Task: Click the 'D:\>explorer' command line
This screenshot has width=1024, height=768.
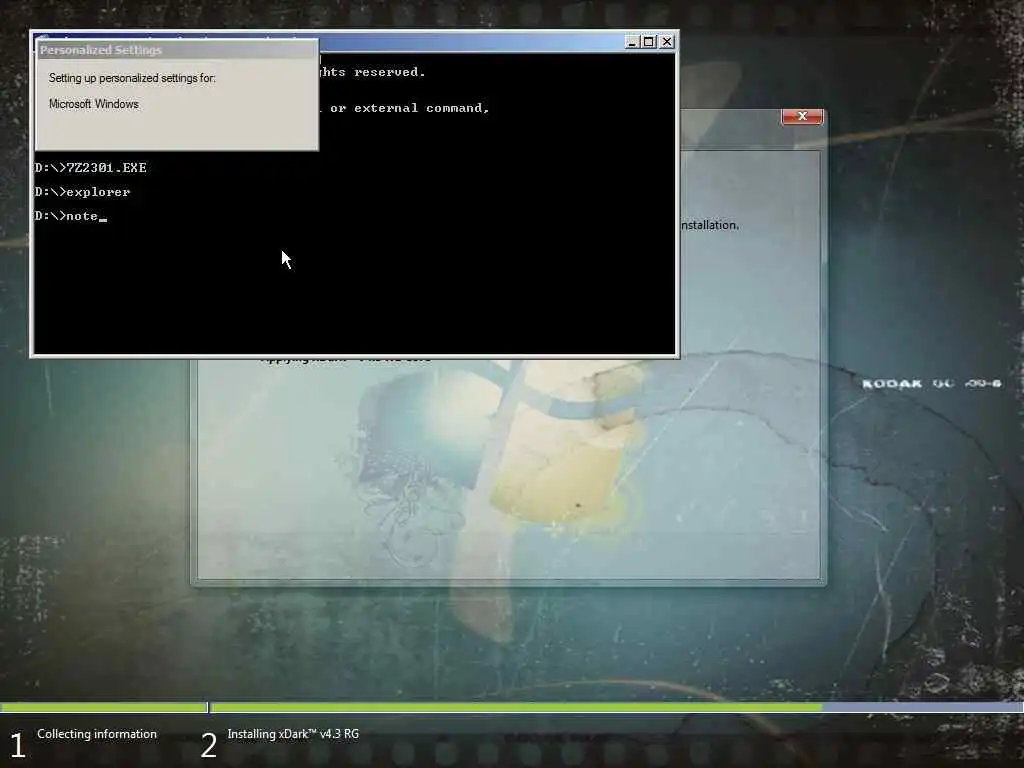Action: (x=82, y=192)
